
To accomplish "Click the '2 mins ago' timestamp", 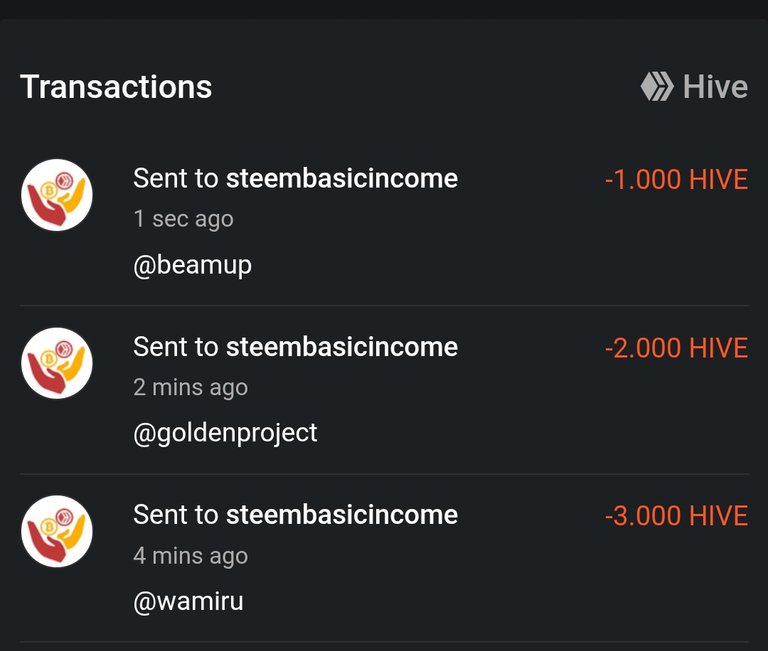I will [191, 388].
